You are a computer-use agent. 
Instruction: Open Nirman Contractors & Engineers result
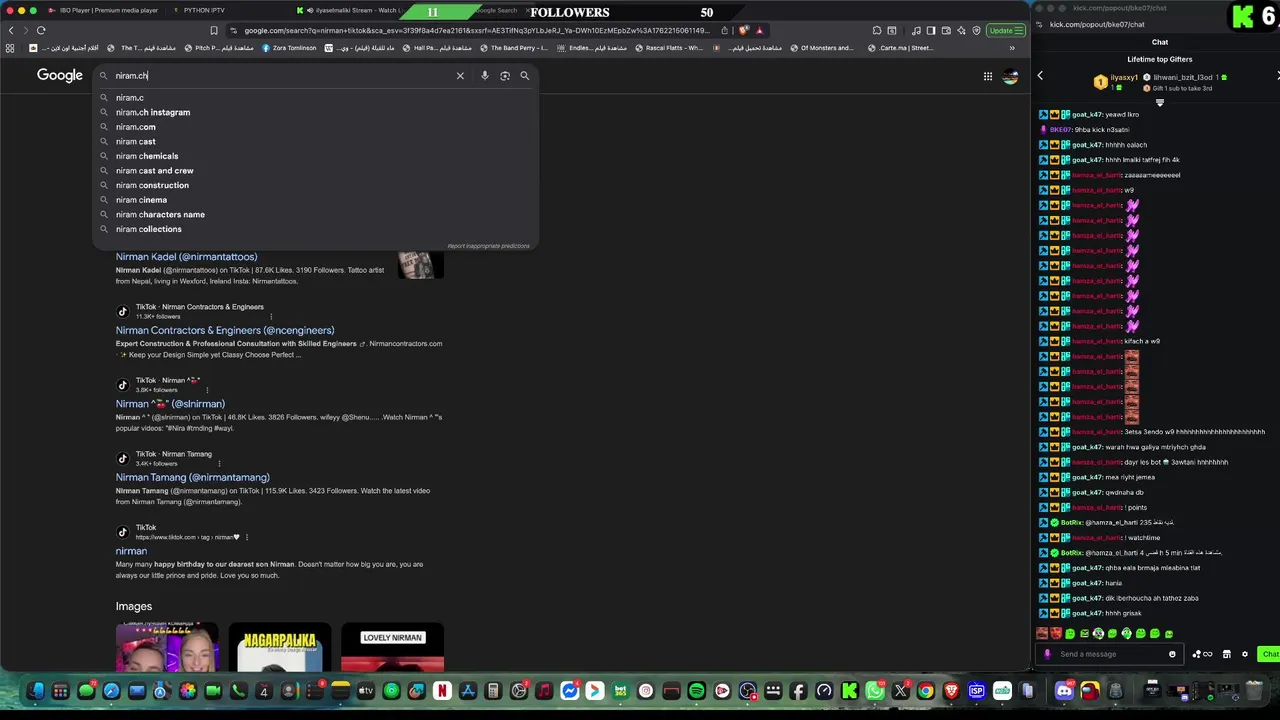(x=225, y=330)
